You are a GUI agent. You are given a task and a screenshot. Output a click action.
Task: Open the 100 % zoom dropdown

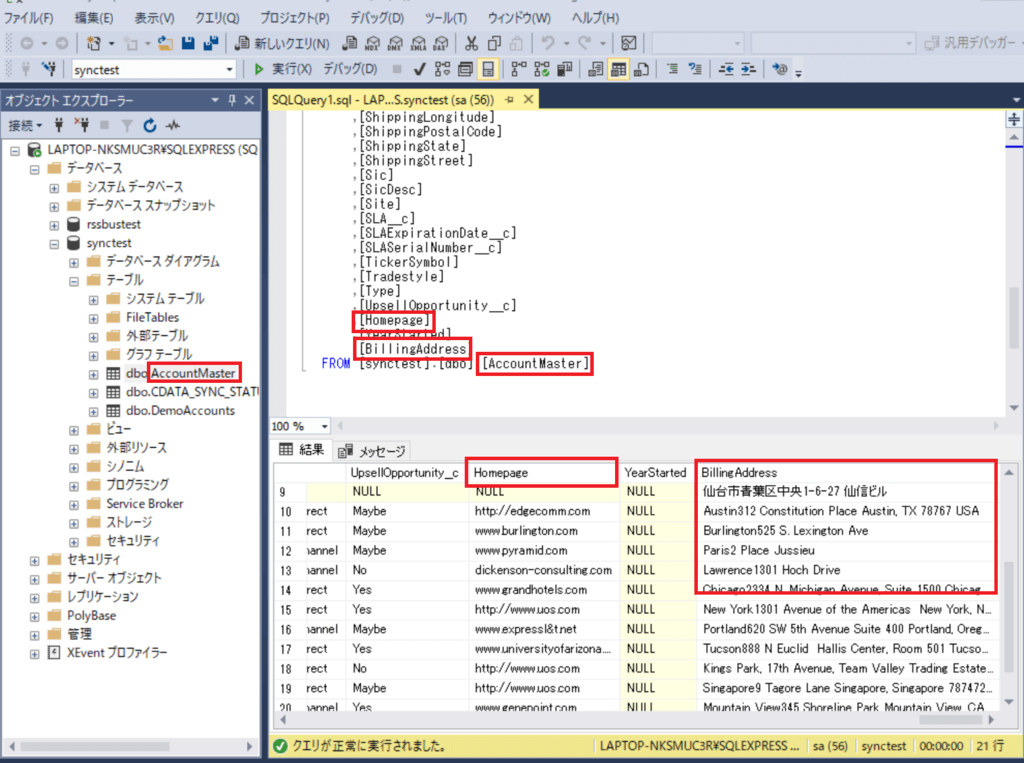tap(325, 426)
